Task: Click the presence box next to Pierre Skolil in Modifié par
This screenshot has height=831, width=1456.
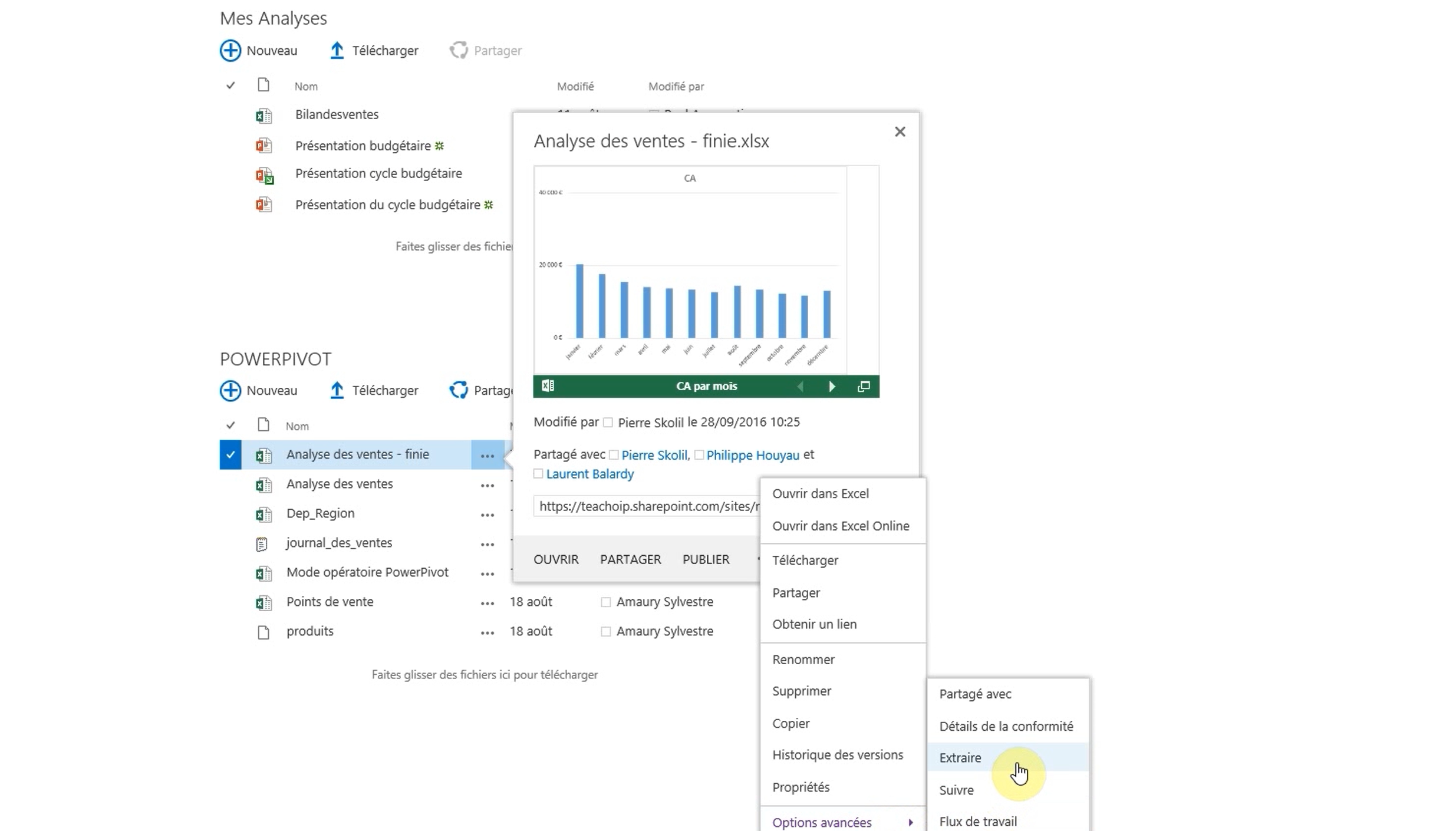Action: point(608,423)
